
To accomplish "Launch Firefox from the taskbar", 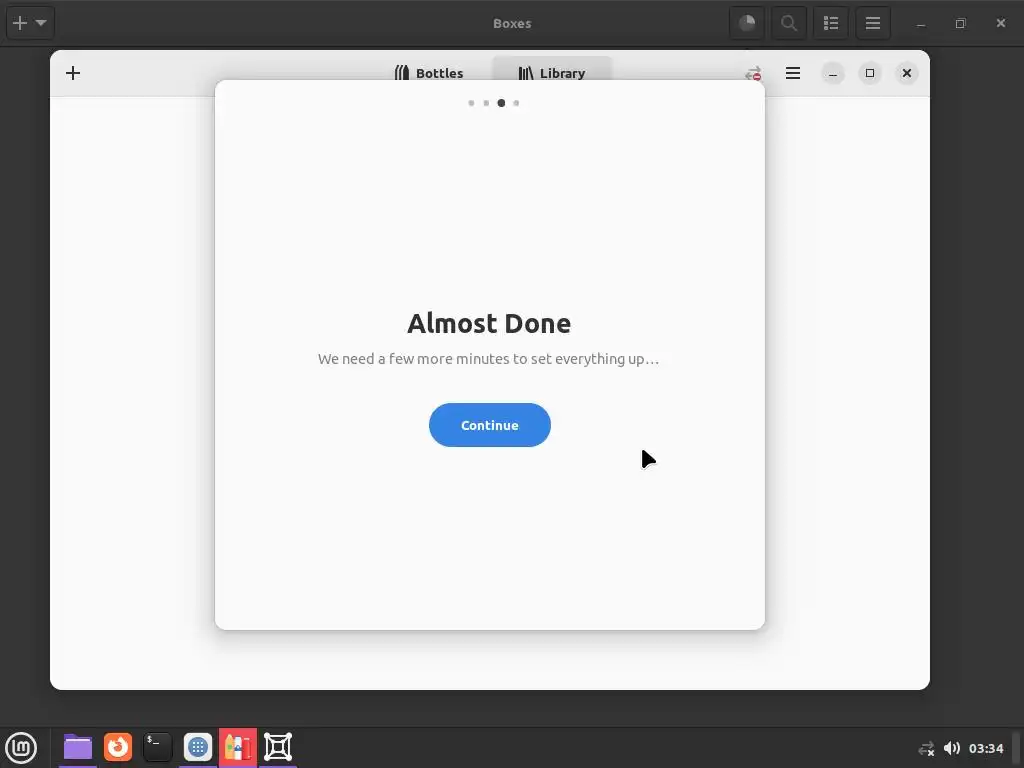I will tap(118, 747).
